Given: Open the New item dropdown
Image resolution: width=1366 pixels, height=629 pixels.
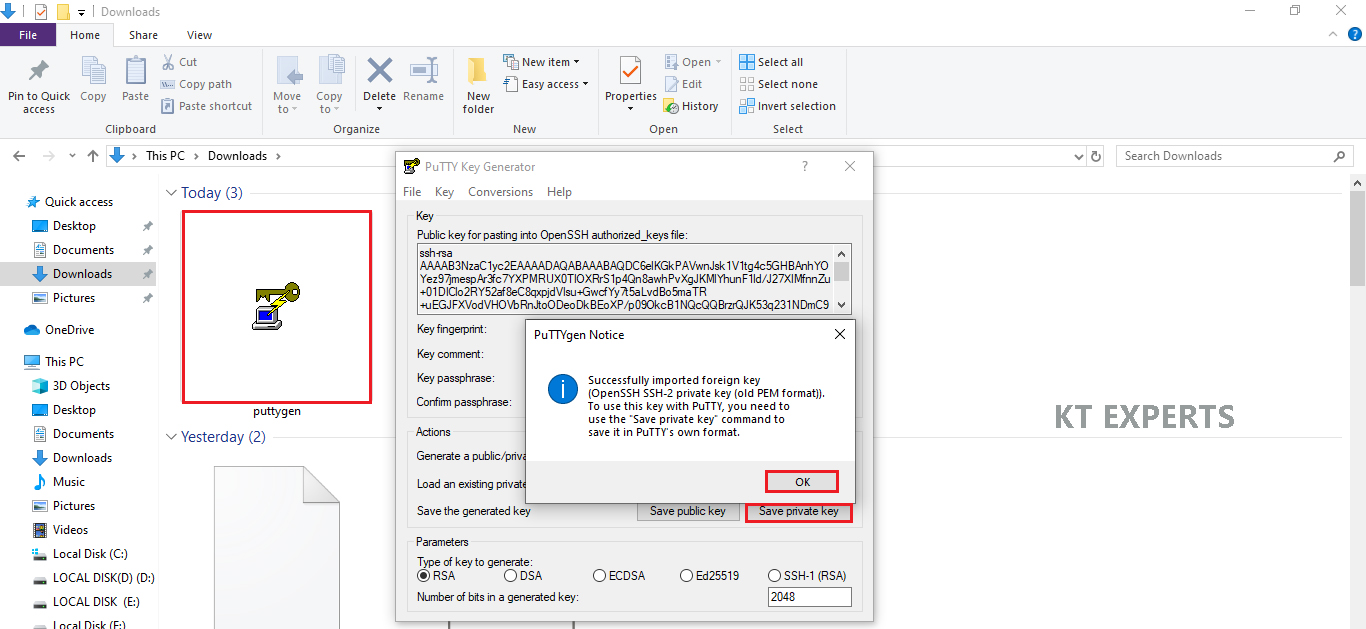Looking at the screenshot, I should click(x=541, y=62).
